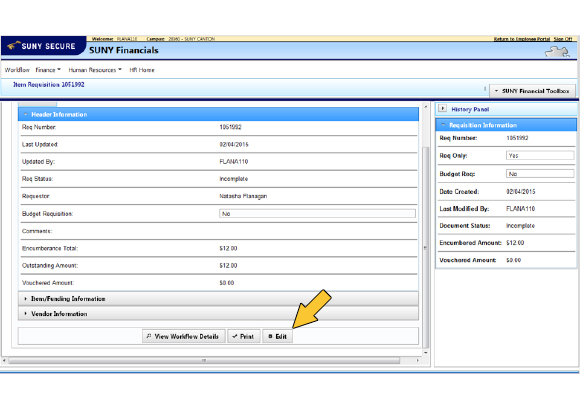Click the Vouchered Amount $0.00 in header section
The width and height of the screenshot is (580, 410).
click(227, 283)
